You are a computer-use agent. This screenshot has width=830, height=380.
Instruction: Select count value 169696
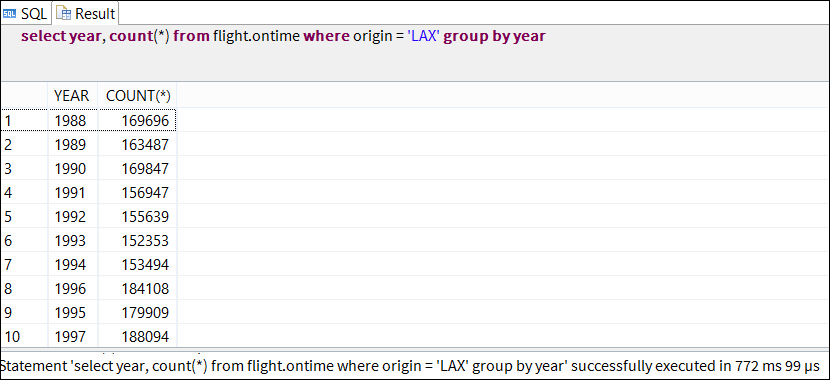(x=138, y=121)
